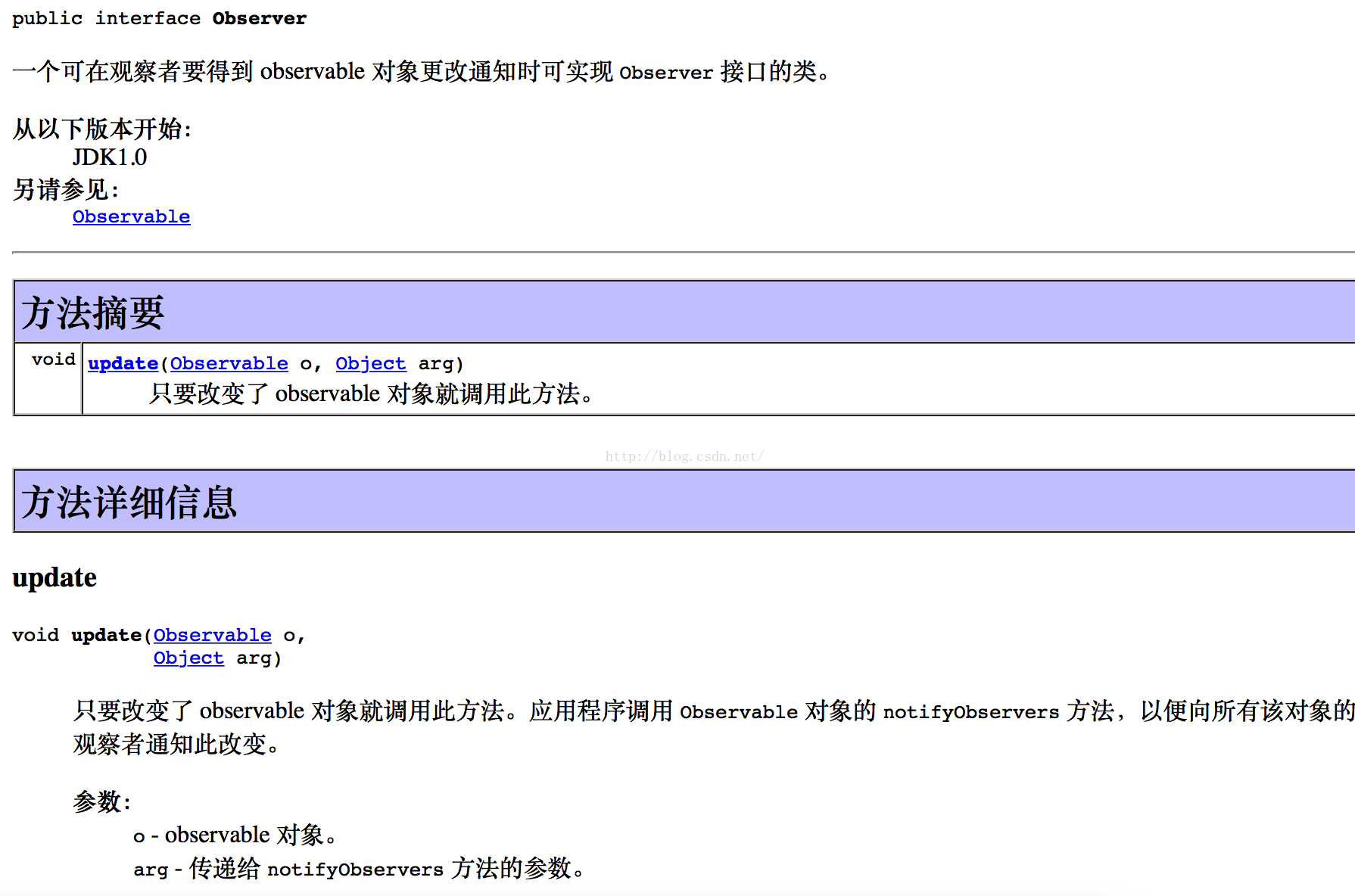Open the bold update method link
The width and height of the screenshot is (1355, 896).
click(123, 364)
